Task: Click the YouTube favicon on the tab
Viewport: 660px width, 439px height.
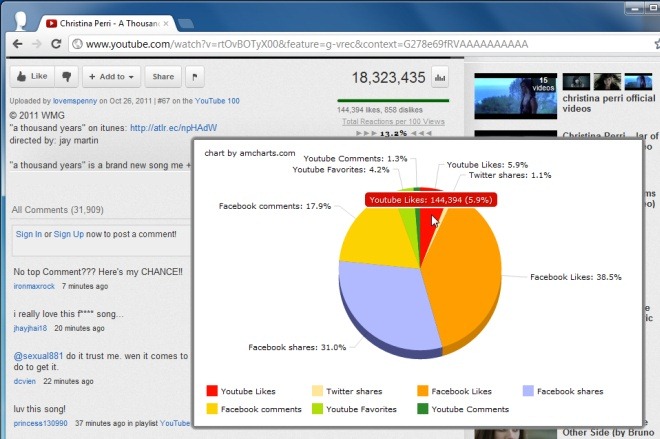Action: (x=51, y=24)
